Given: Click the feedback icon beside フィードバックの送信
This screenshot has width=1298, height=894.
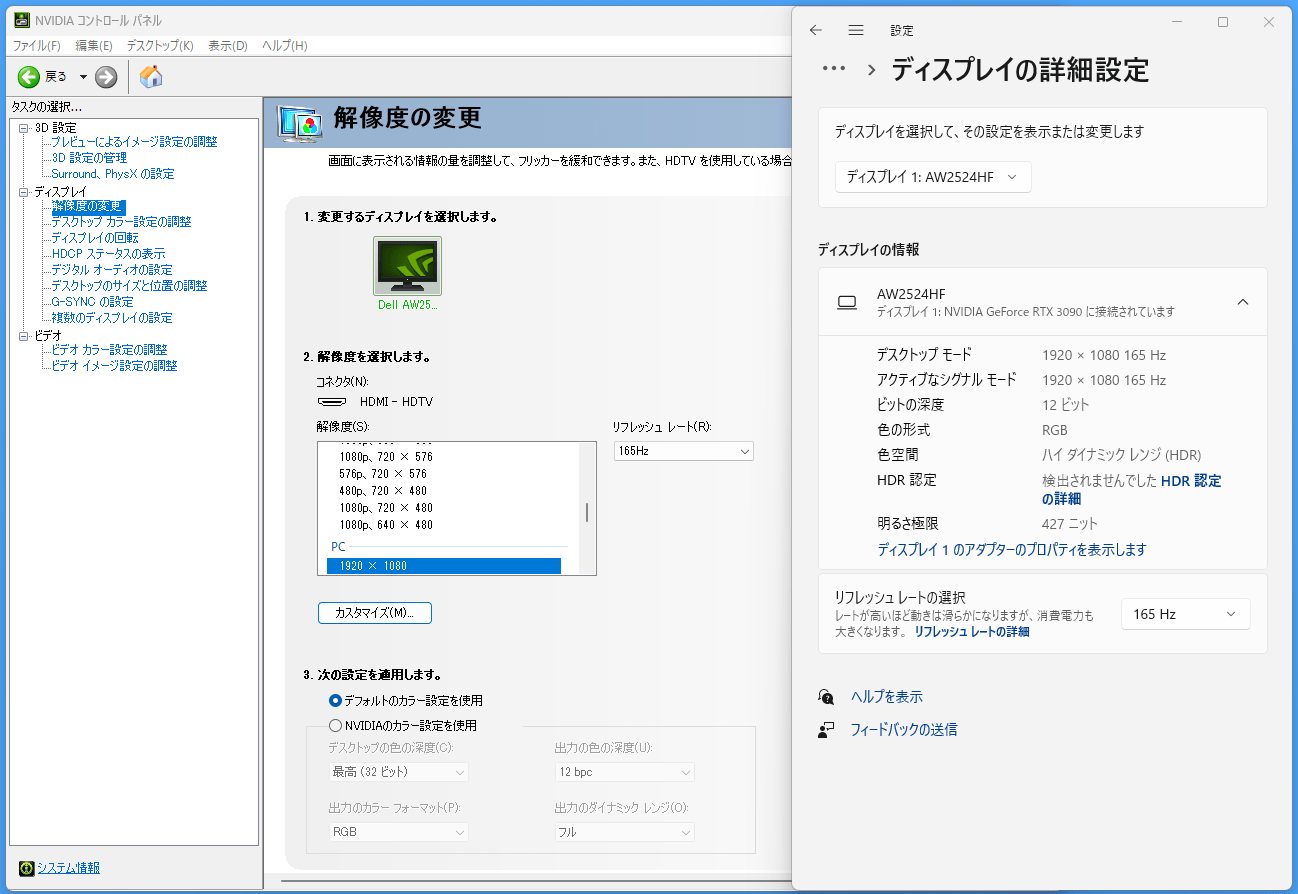Looking at the screenshot, I should pos(826,730).
